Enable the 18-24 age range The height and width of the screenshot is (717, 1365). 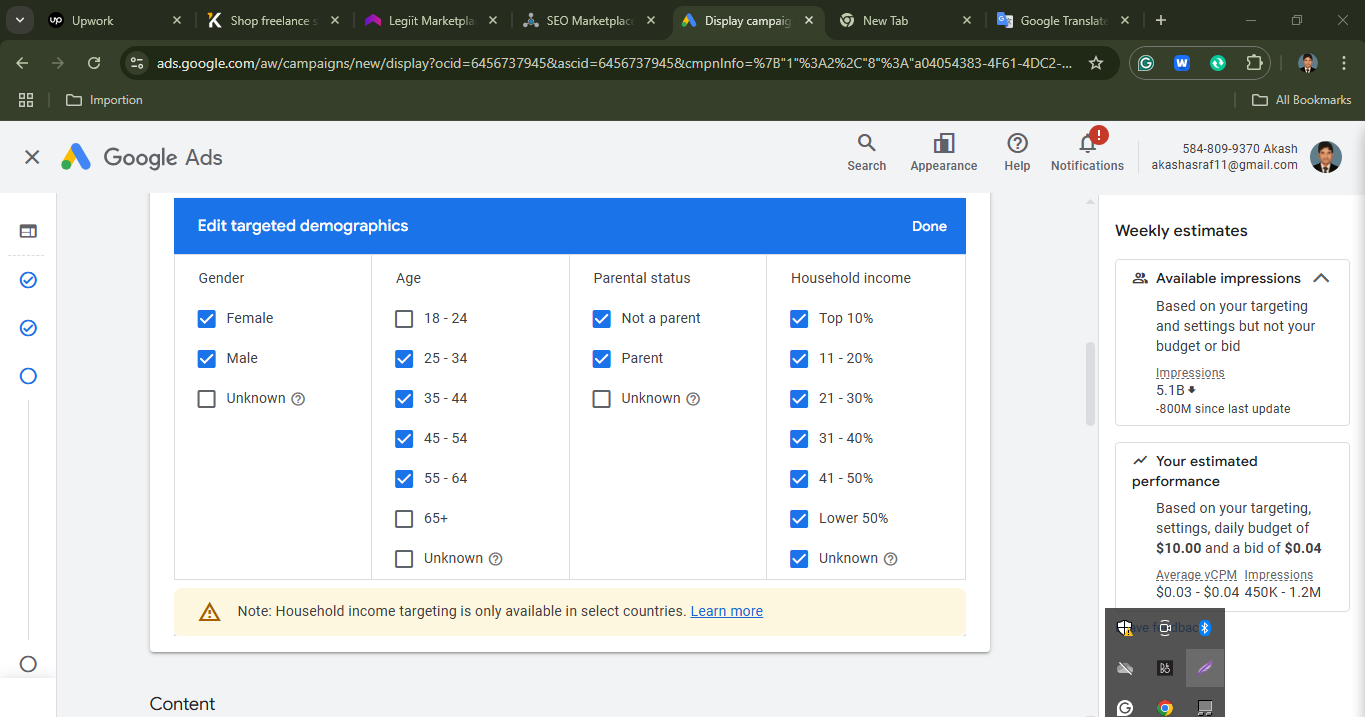(404, 318)
